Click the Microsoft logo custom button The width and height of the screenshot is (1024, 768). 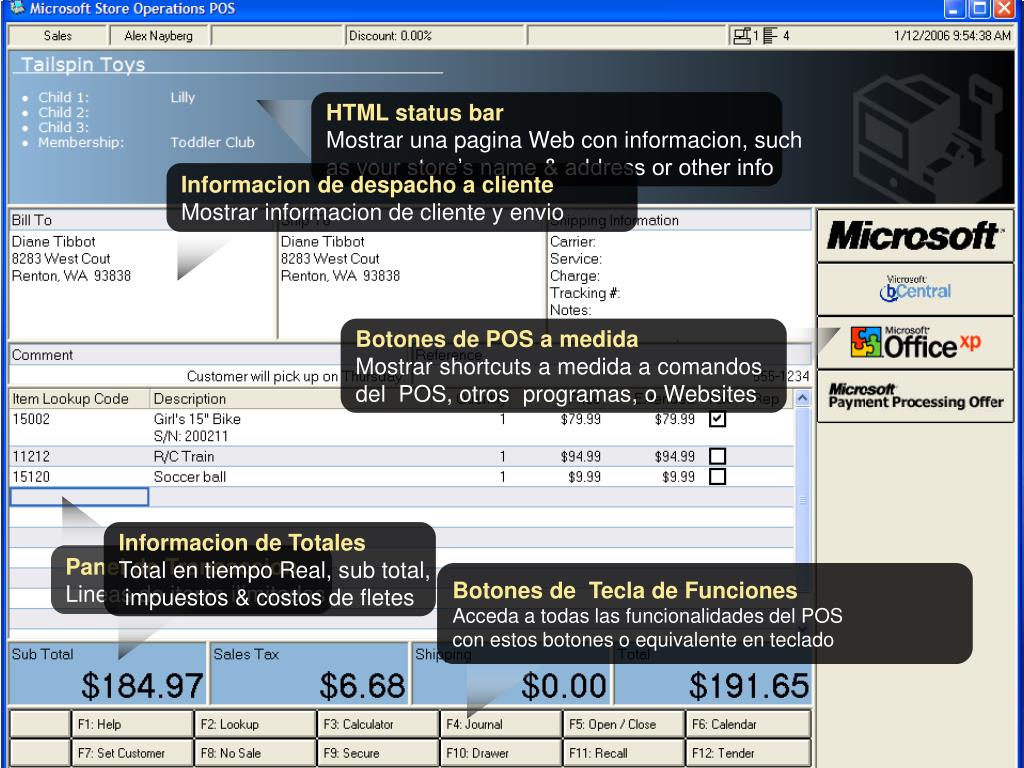[x=915, y=236]
